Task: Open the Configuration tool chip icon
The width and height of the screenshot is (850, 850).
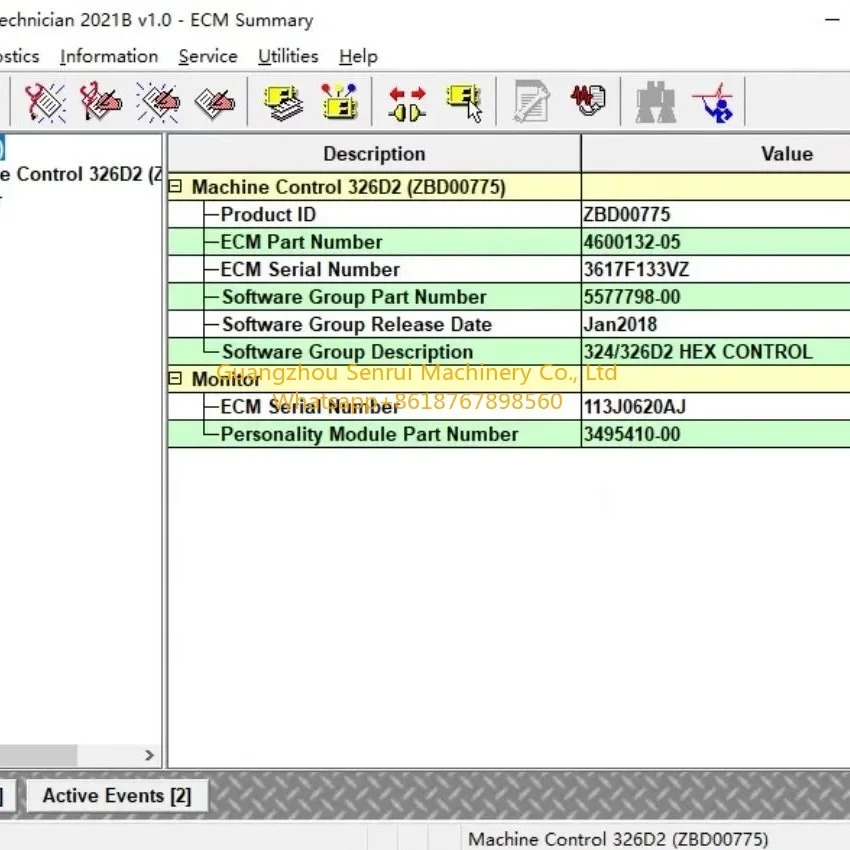Action: pos(339,102)
